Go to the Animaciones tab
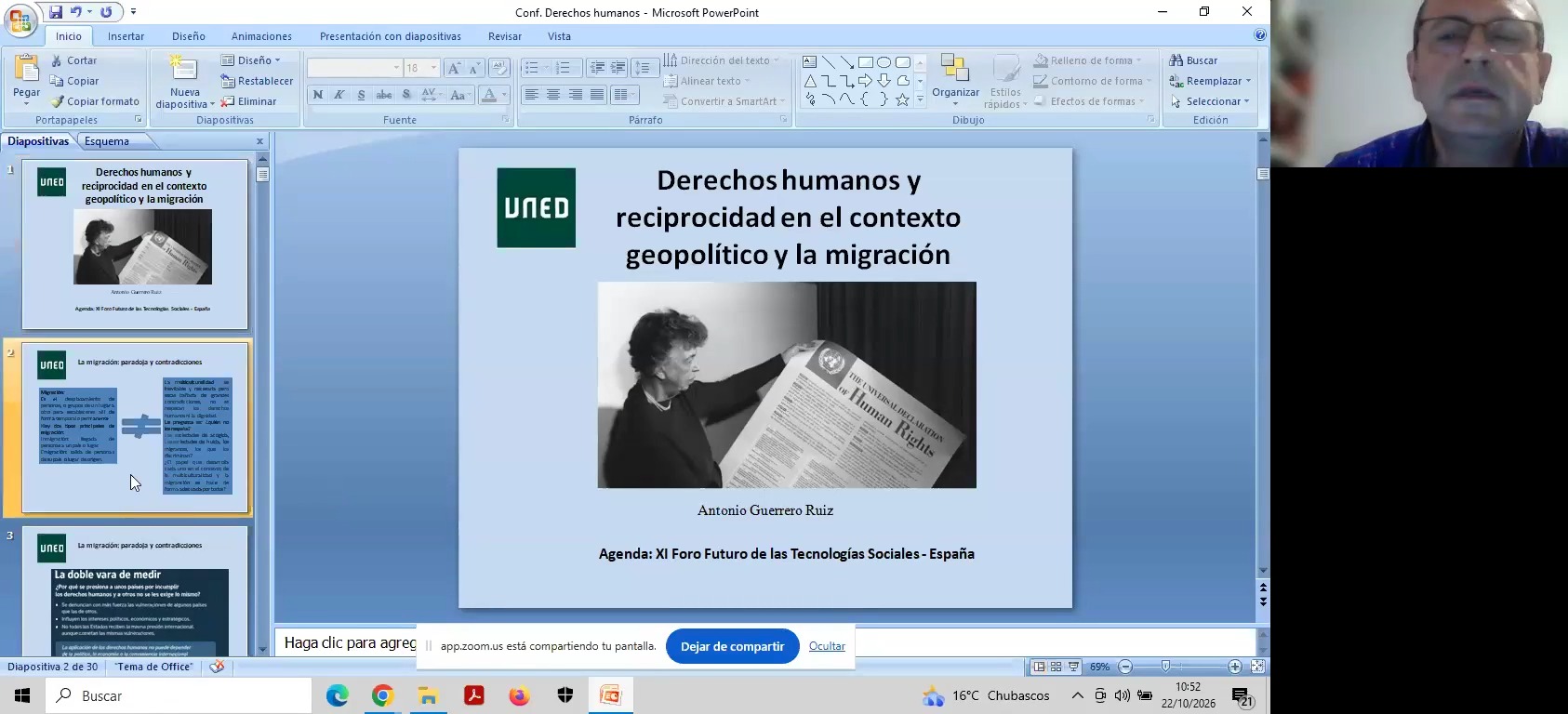This screenshot has width=1568, height=714. pos(261,36)
